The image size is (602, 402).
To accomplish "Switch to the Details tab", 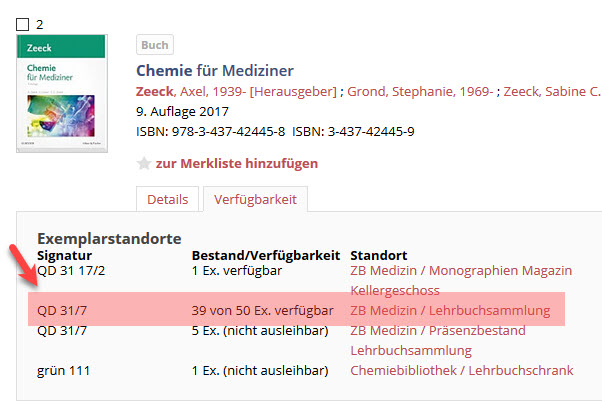I will [x=167, y=199].
